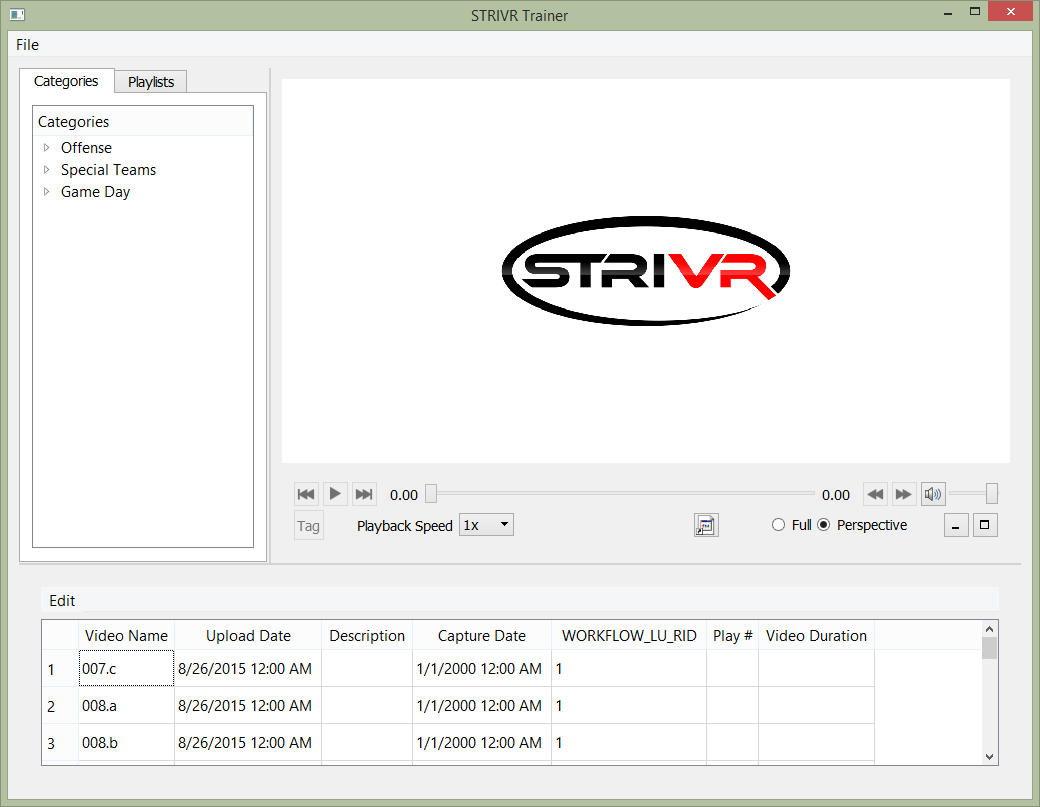Select row header number 3
This screenshot has width=1040, height=807.
60,743
